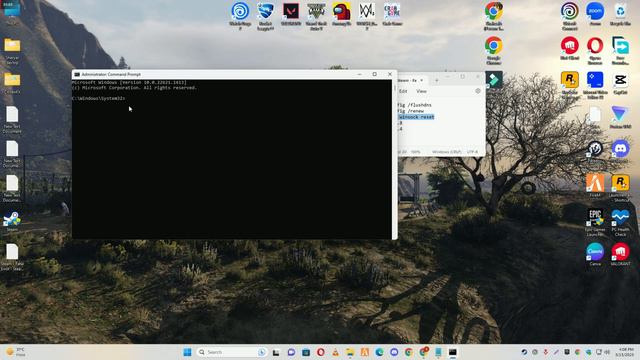Open Microsoft Edge from the taskbar
The height and width of the screenshot is (360, 640).
[x=379, y=352]
